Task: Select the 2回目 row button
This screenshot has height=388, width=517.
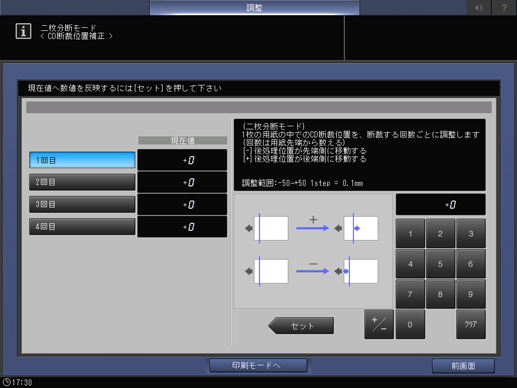Action: pyautogui.click(x=82, y=182)
